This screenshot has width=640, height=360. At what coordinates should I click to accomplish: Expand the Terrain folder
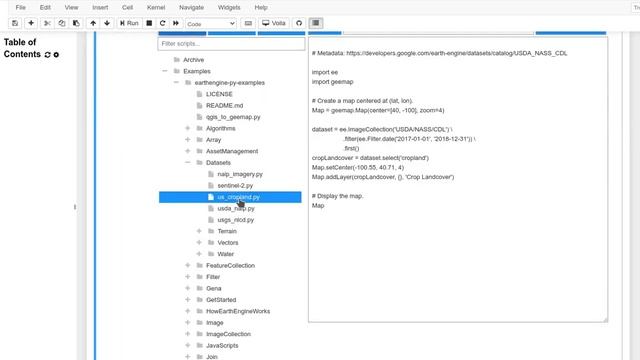coord(199,231)
